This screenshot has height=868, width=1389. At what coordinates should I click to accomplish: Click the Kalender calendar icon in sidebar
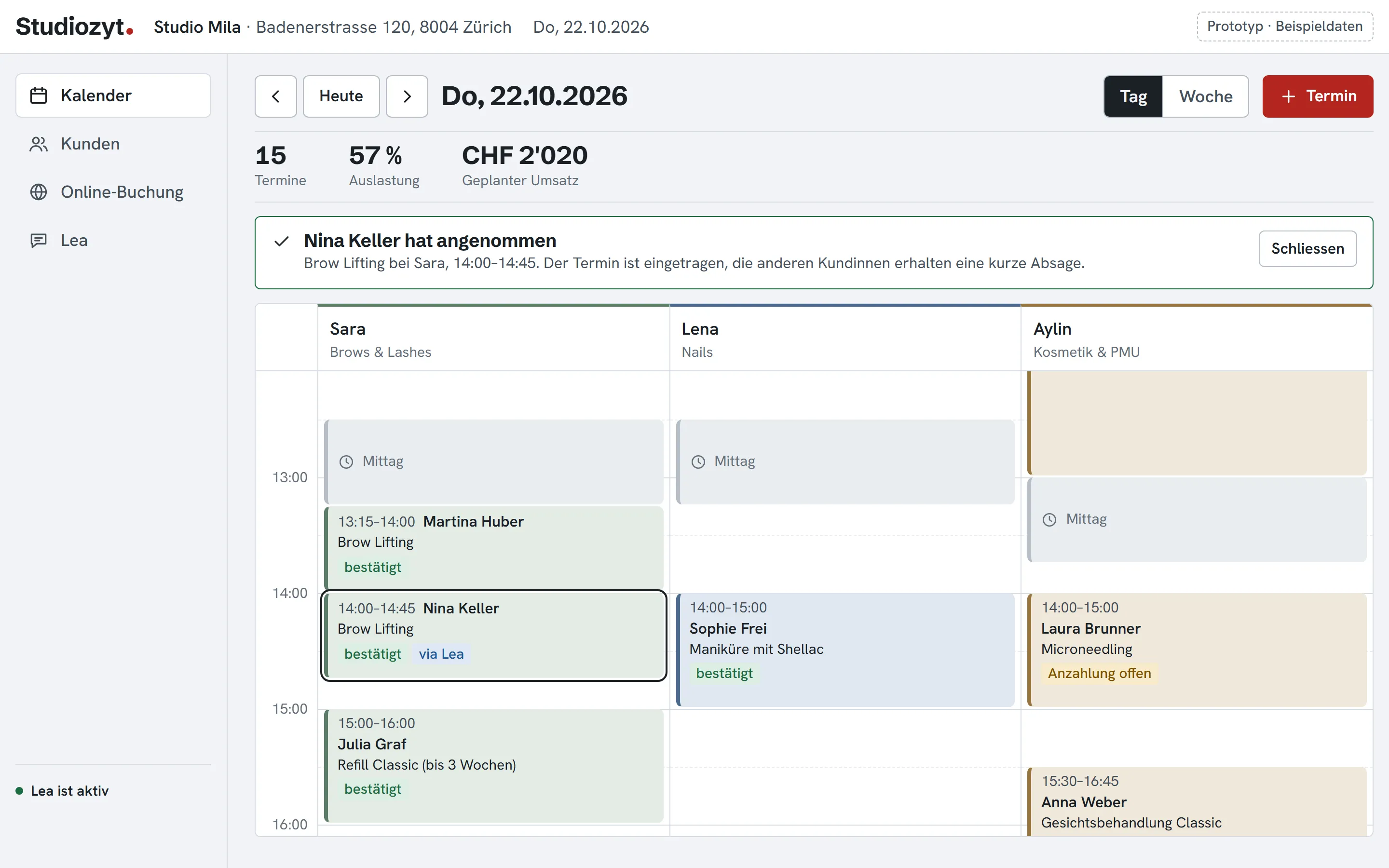39,95
